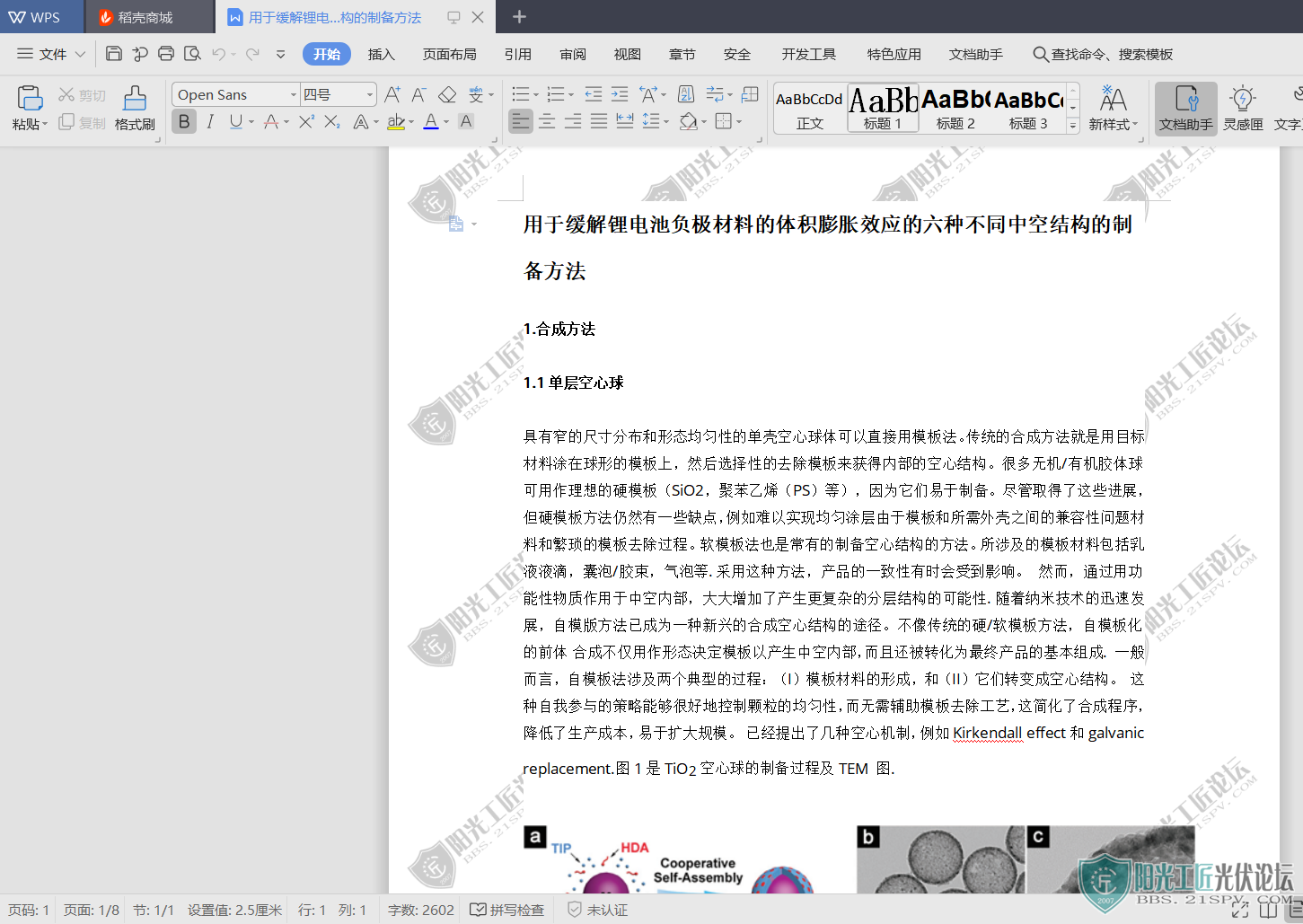
Task: Increase font size with A+ icon
Action: [x=392, y=94]
